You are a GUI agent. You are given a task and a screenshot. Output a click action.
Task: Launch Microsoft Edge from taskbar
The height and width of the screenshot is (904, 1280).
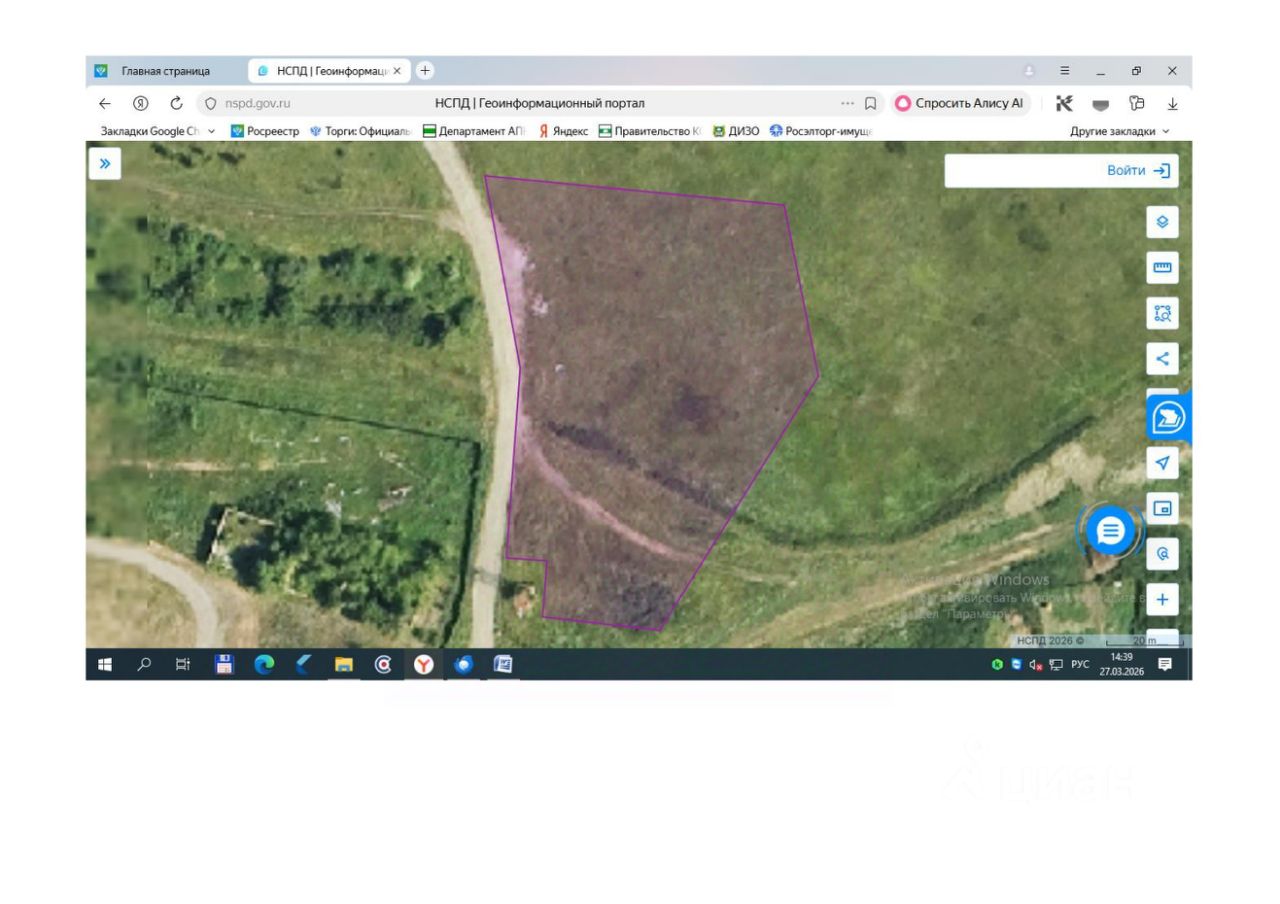point(264,664)
